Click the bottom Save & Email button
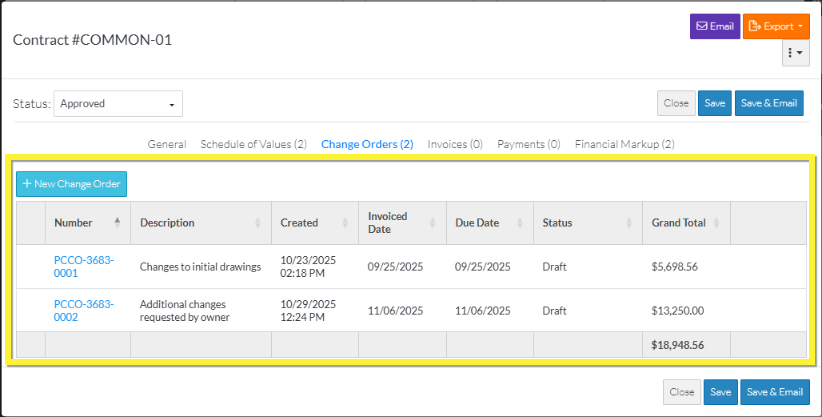 (x=775, y=393)
